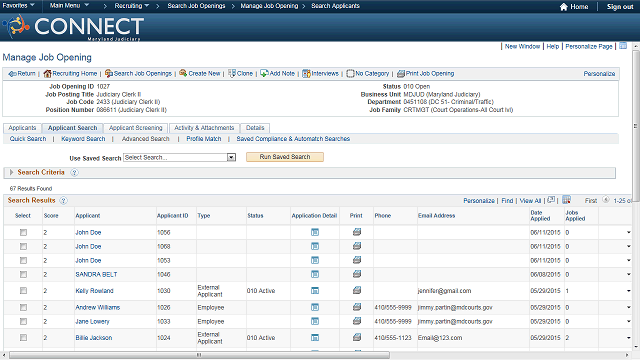Viewport: 640px width, 360px height.
Task: Click the Search Results help question icon
Action: [63, 200]
